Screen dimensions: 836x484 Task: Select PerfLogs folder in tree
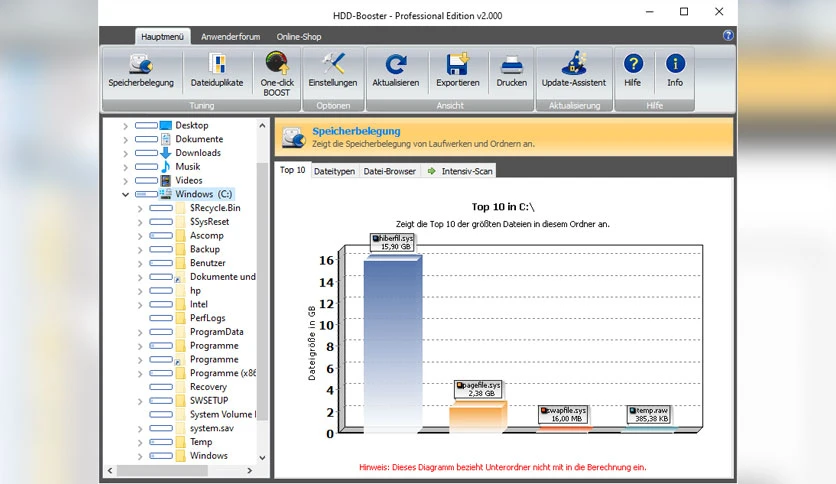tap(207, 318)
